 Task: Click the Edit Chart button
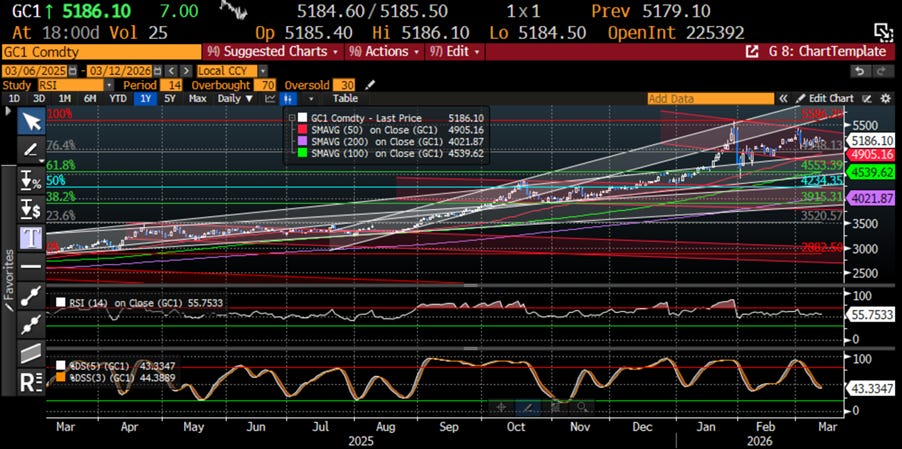pos(826,99)
